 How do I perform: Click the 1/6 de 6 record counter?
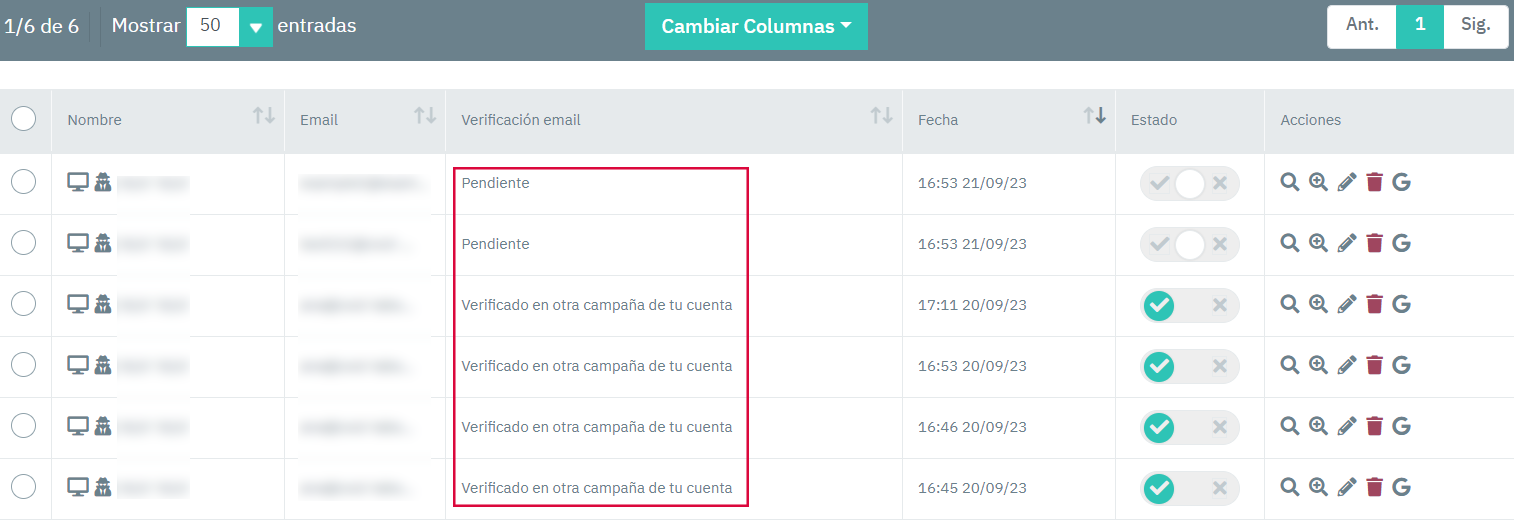[41, 26]
